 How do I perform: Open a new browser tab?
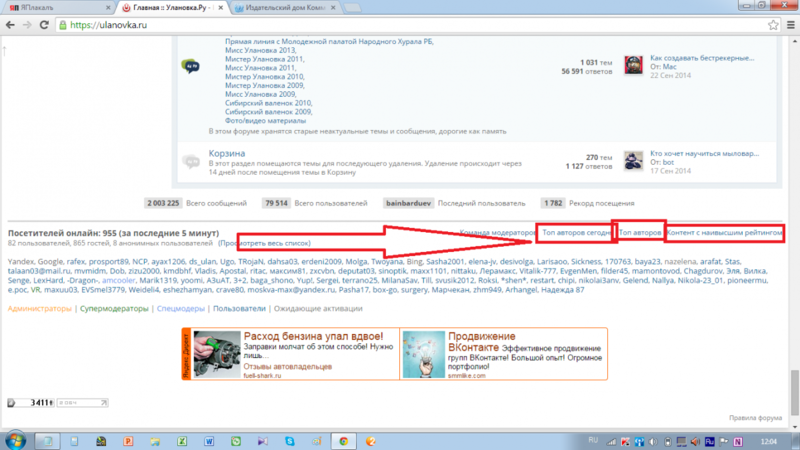[x=352, y=8]
